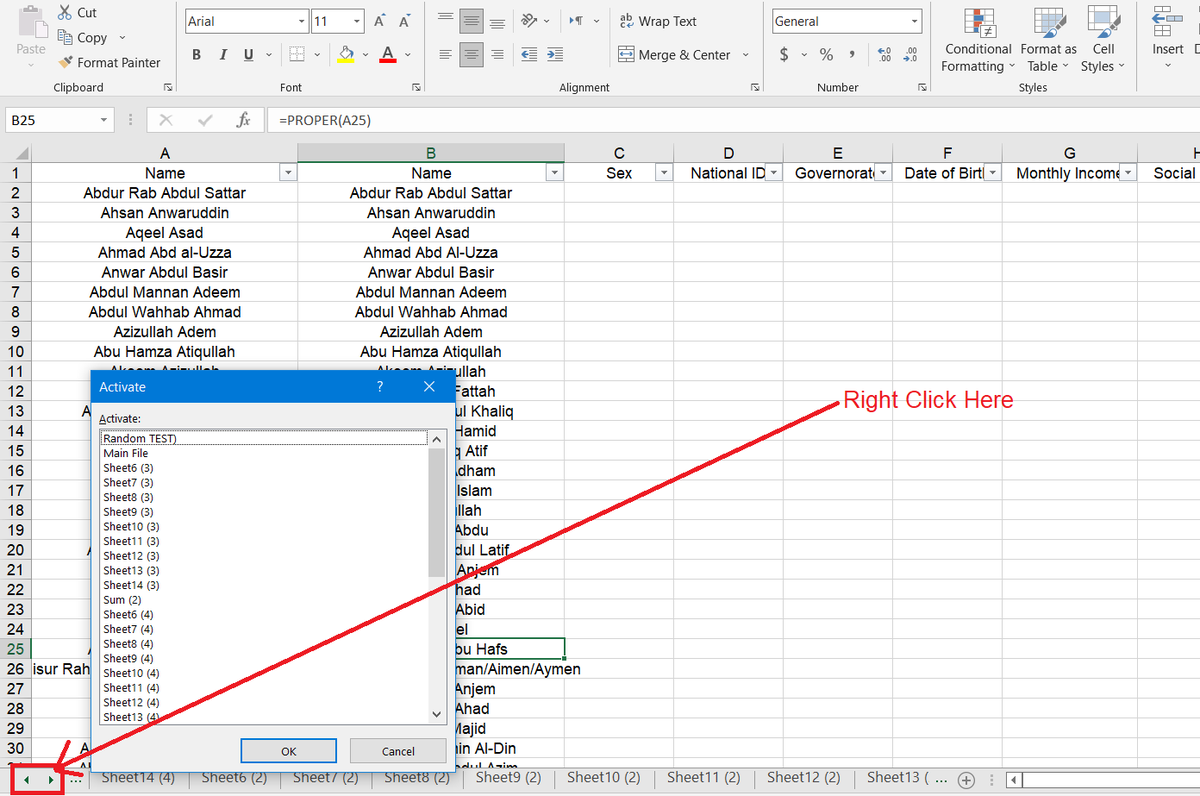Image resolution: width=1200 pixels, height=796 pixels.
Task: Open Cell Styles gallery
Action: click(x=1103, y=40)
